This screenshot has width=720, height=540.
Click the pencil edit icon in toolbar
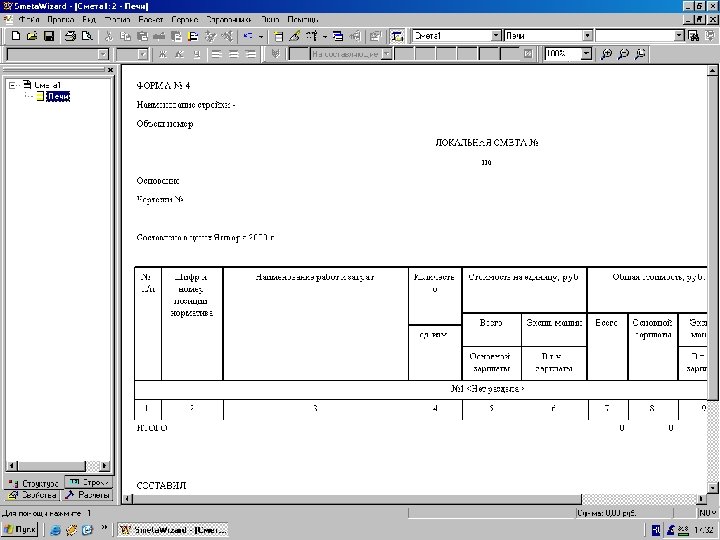tap(295, 36)
